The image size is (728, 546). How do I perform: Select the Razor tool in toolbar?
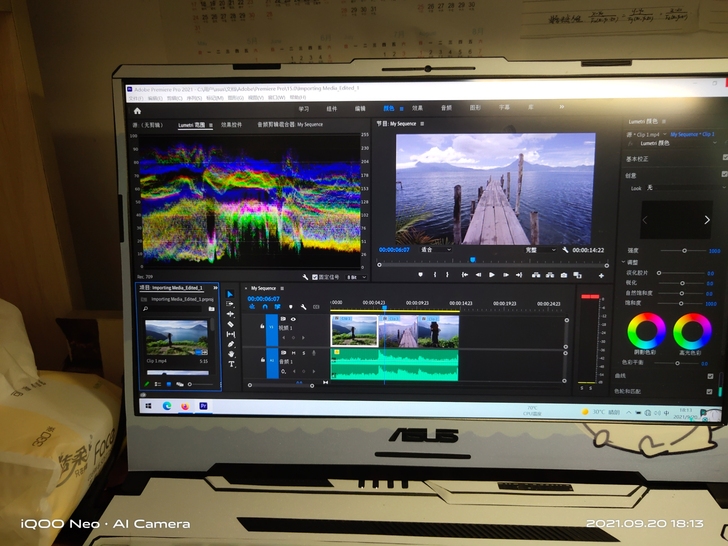[x=231, y=324]
